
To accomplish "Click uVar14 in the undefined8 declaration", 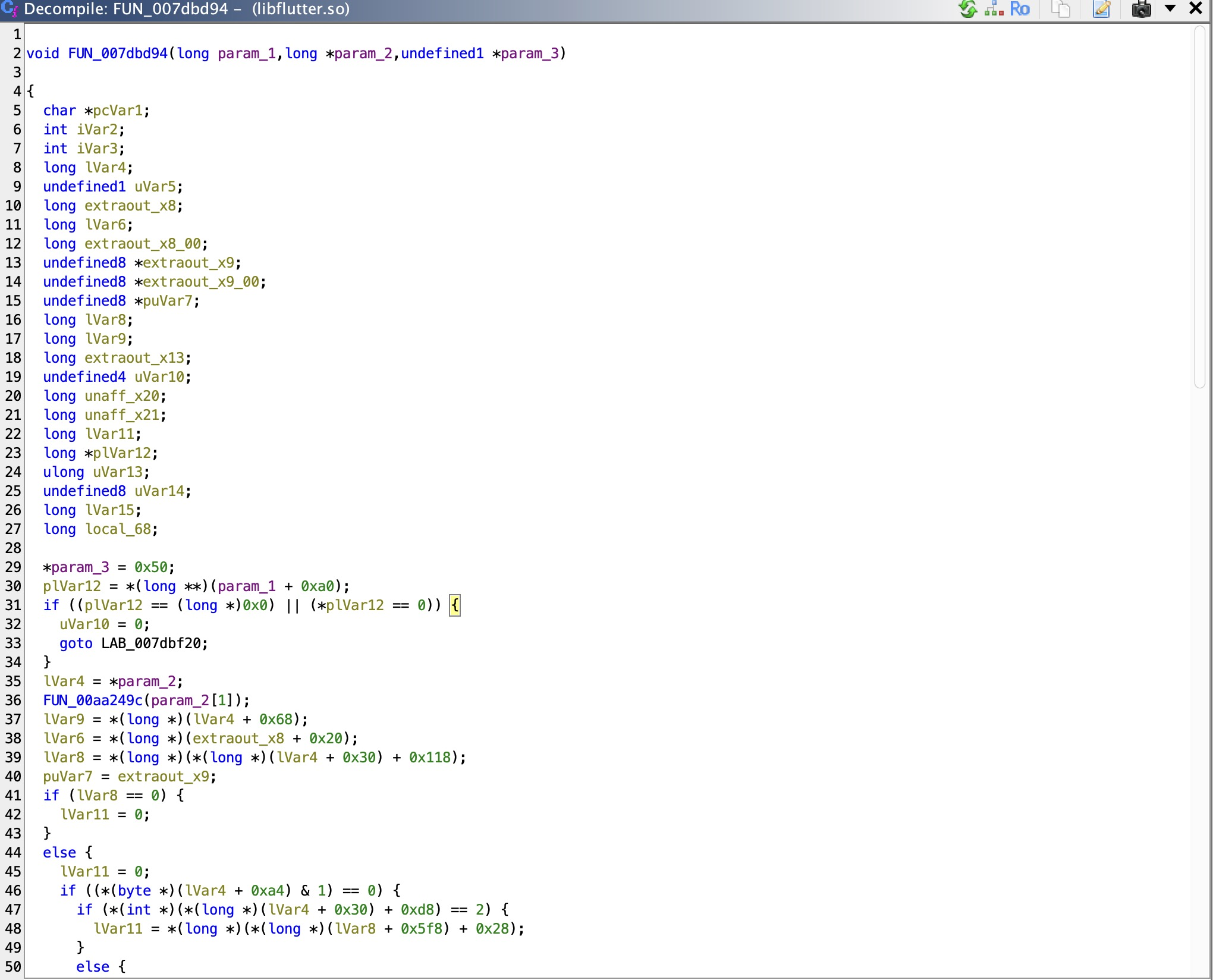I will click(159, 491).
